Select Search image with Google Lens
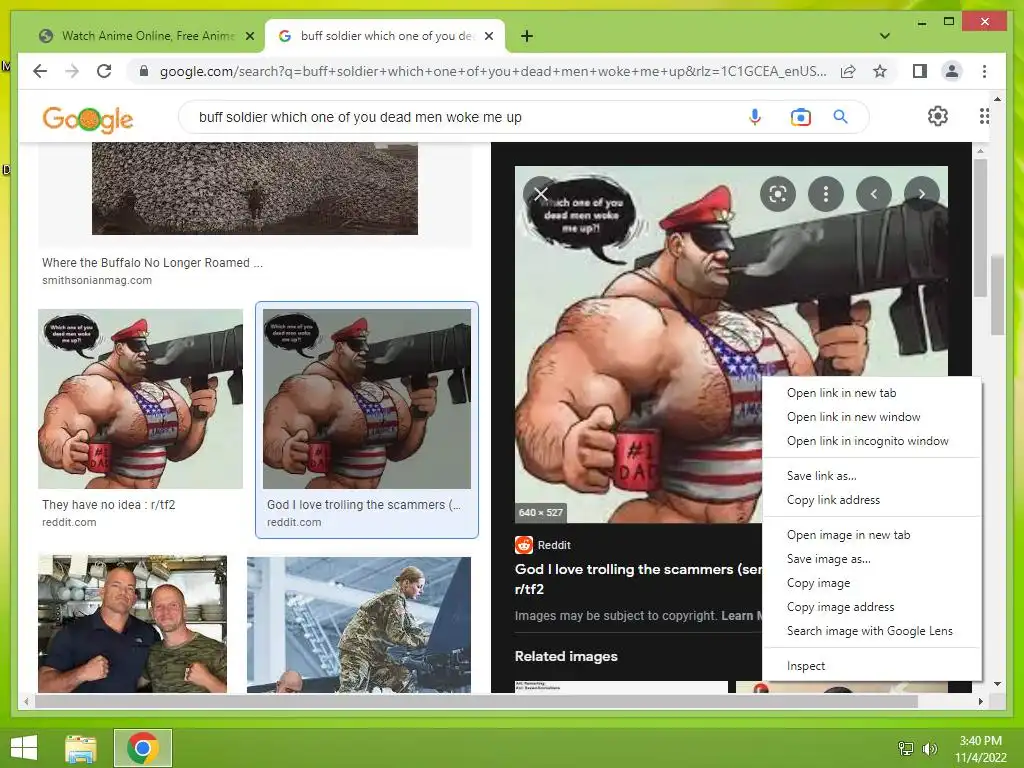The height and width of the screenshot is (768, 1024). click(x=871, y=631)
